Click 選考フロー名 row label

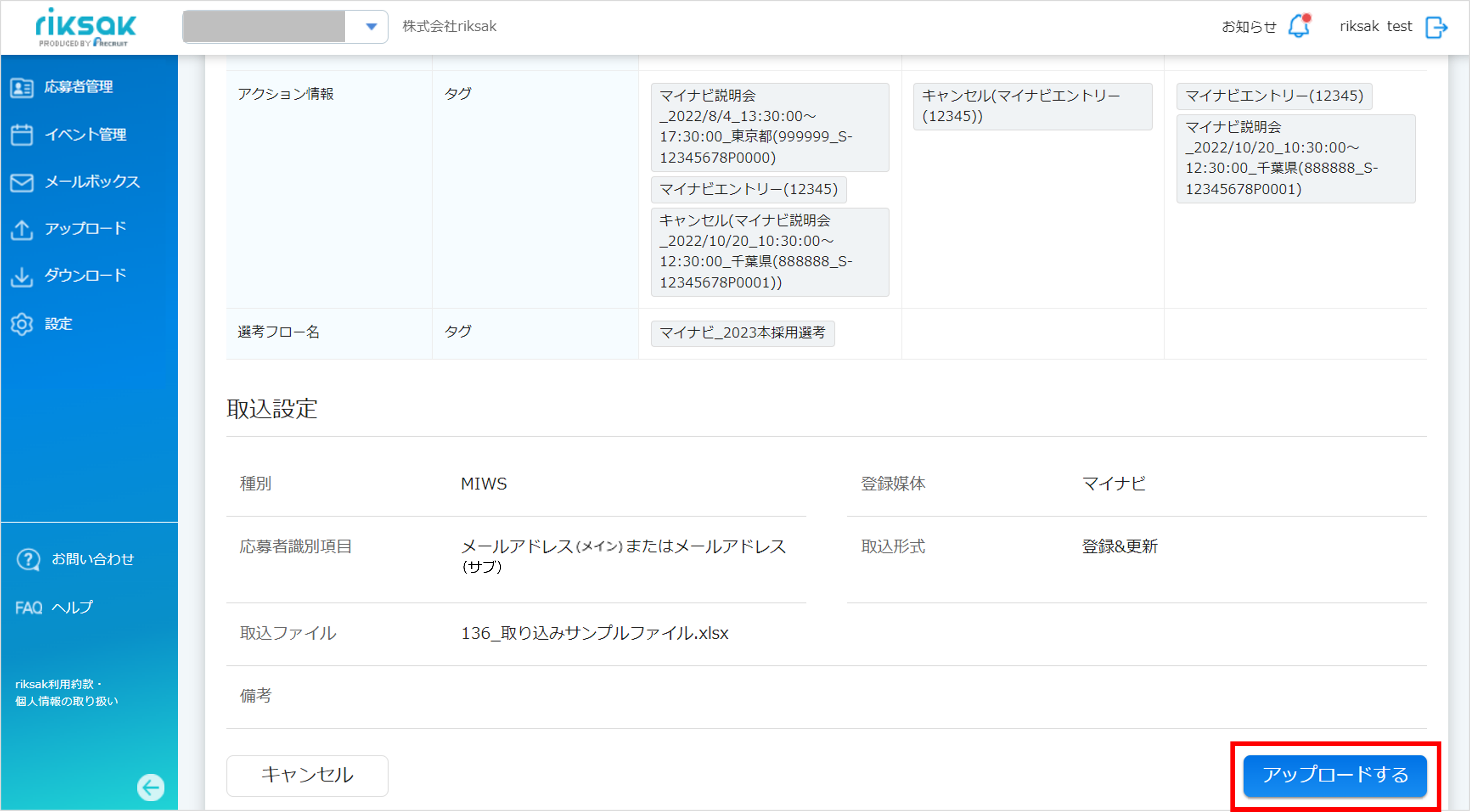[278, 332]
